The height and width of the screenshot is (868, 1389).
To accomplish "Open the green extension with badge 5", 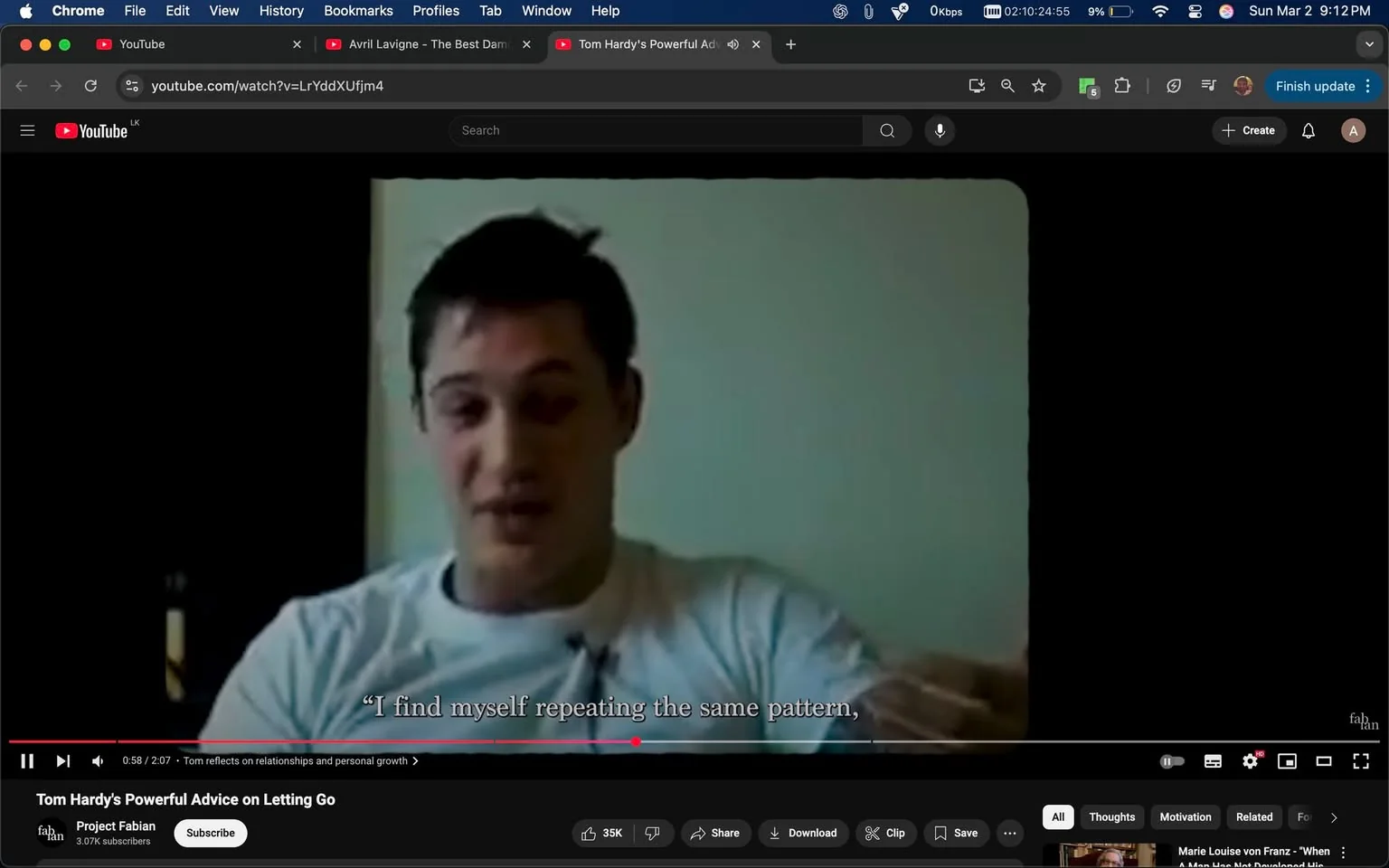I will coord(1088,86).
